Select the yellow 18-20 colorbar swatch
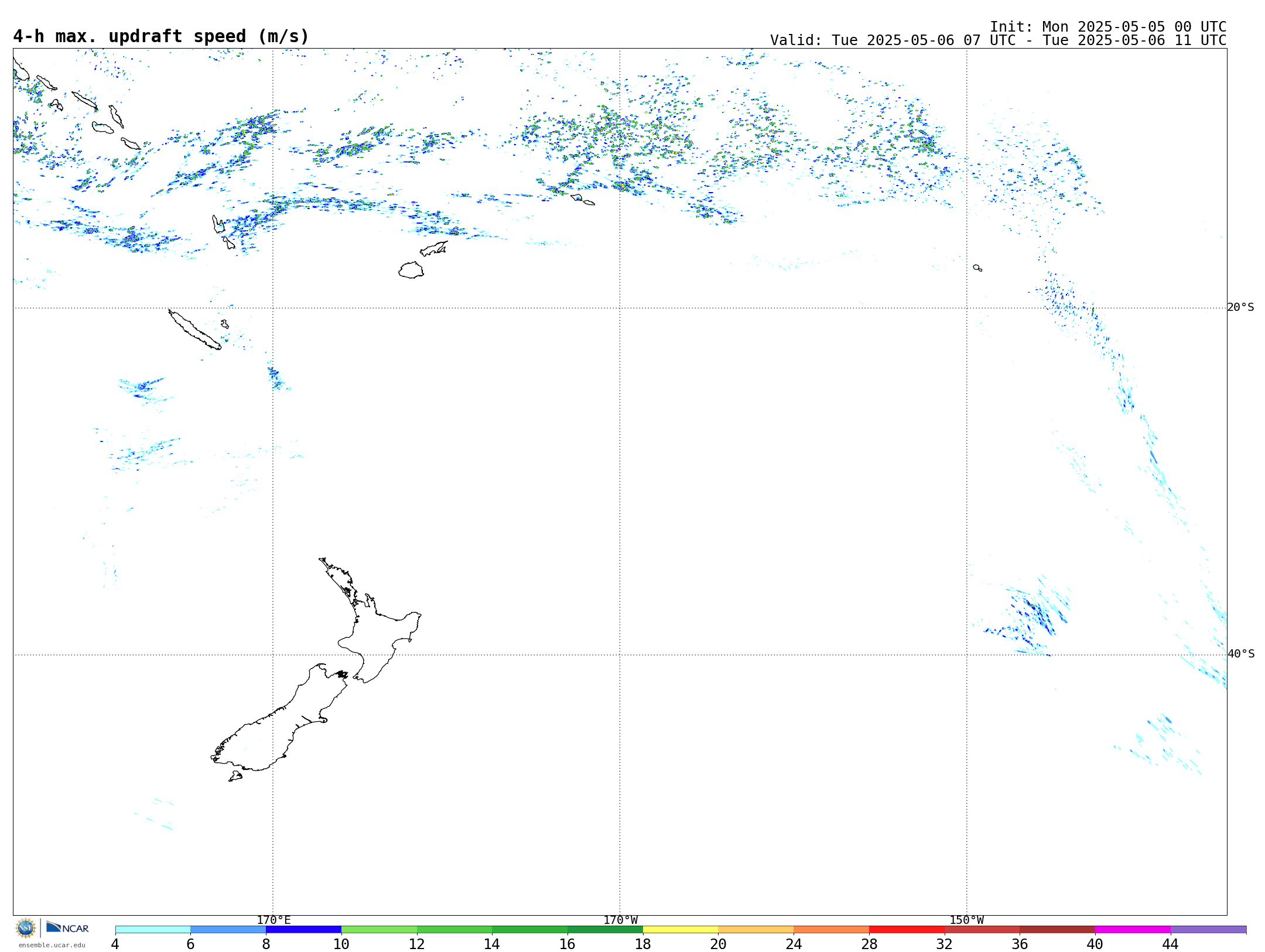The image size is (1265, 952). point(681,930)
